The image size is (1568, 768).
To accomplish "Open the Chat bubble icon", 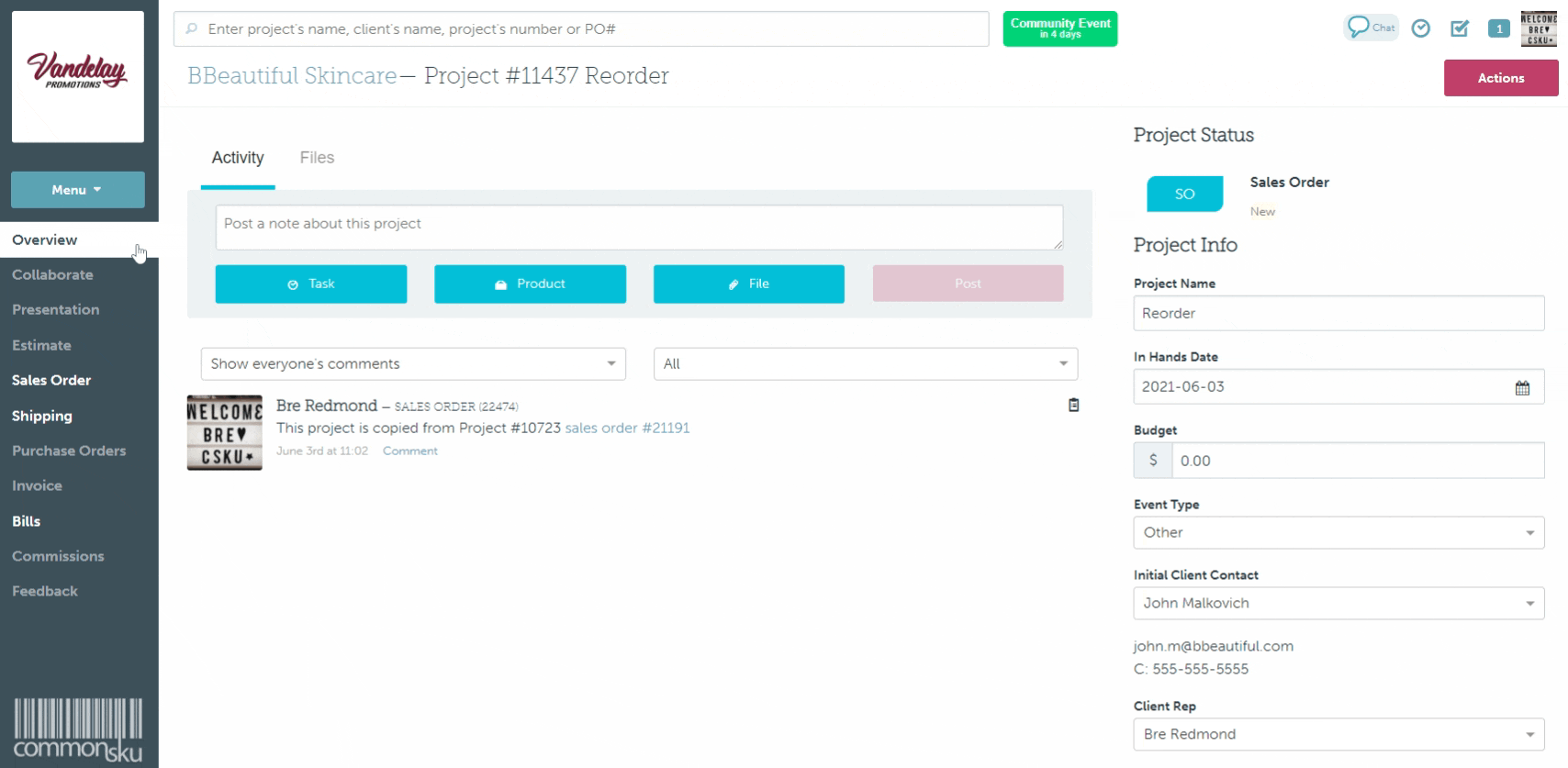I will (1370, 28).
